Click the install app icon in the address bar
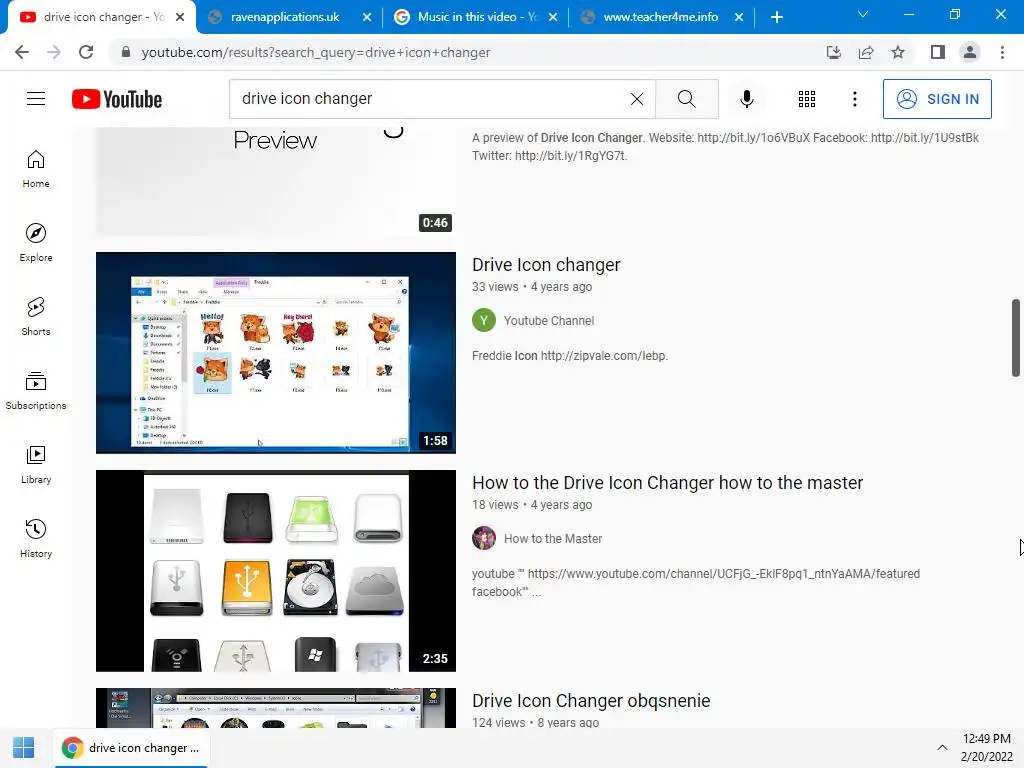Image resolution: width=1024 pixels, height=768 pixels. pos(833,52)
